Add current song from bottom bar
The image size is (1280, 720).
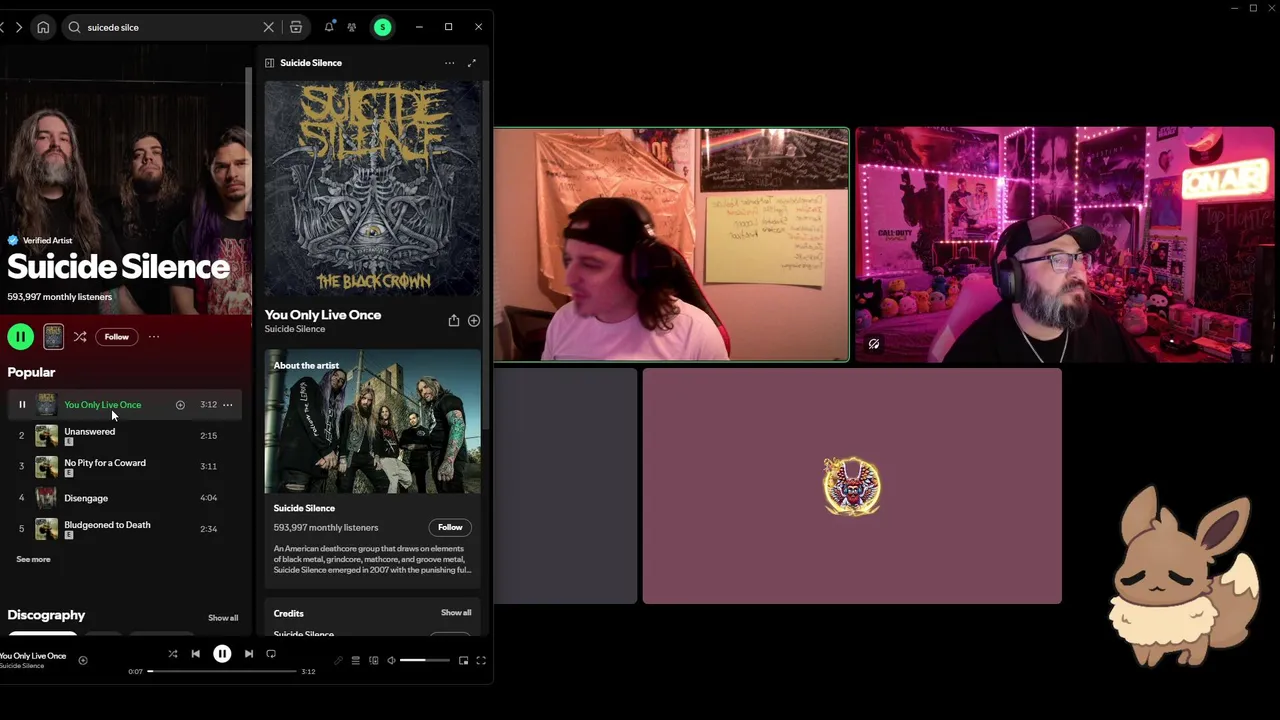point(83,660)
